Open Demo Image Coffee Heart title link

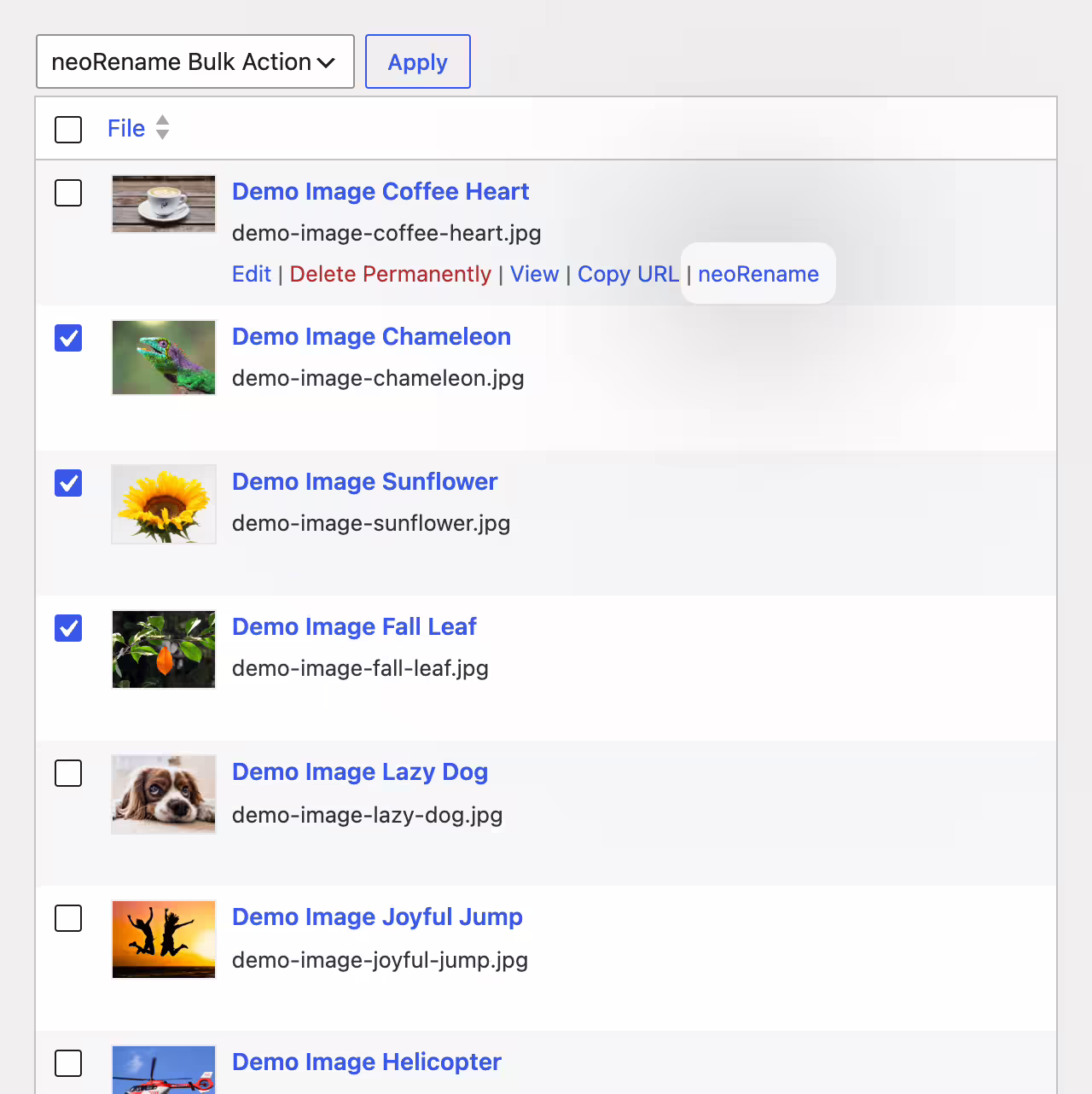click(x=380, y=191)
